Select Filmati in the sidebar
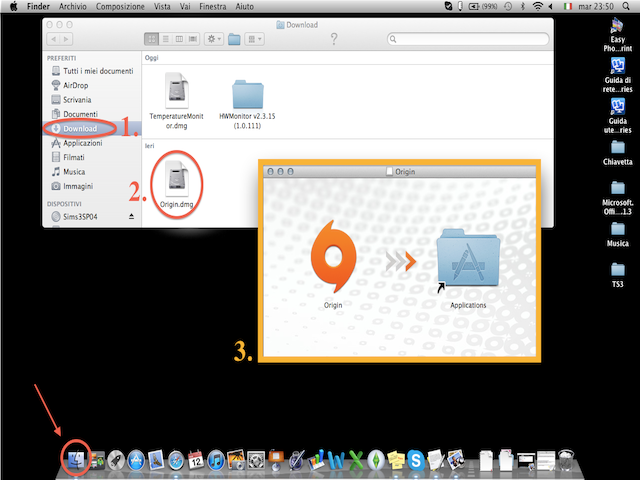640x480 pixels. (x=92, y=157)
